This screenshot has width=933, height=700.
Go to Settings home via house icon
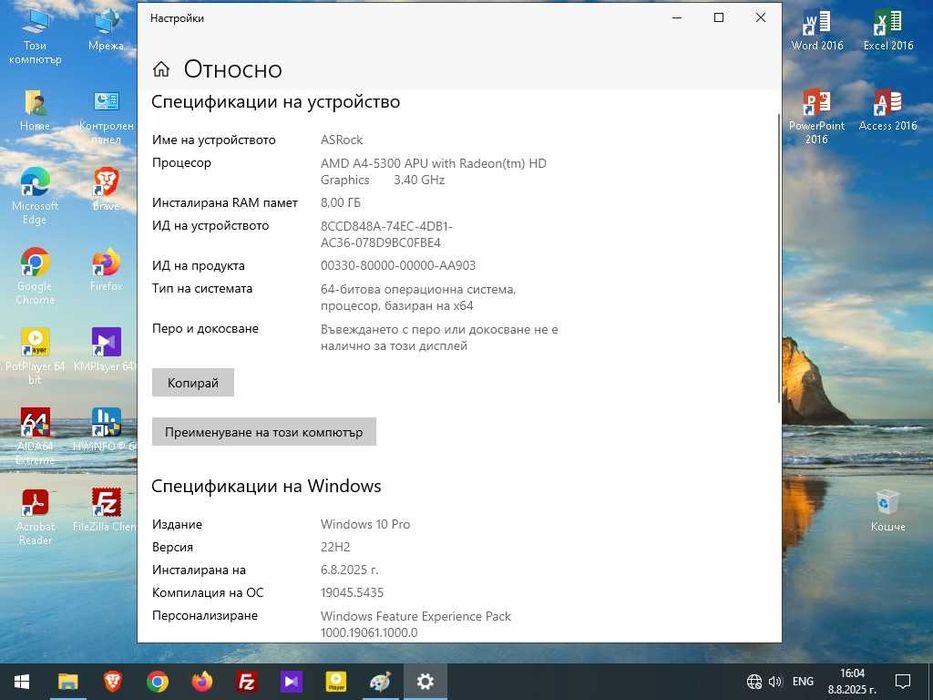(x=161, y=70)
